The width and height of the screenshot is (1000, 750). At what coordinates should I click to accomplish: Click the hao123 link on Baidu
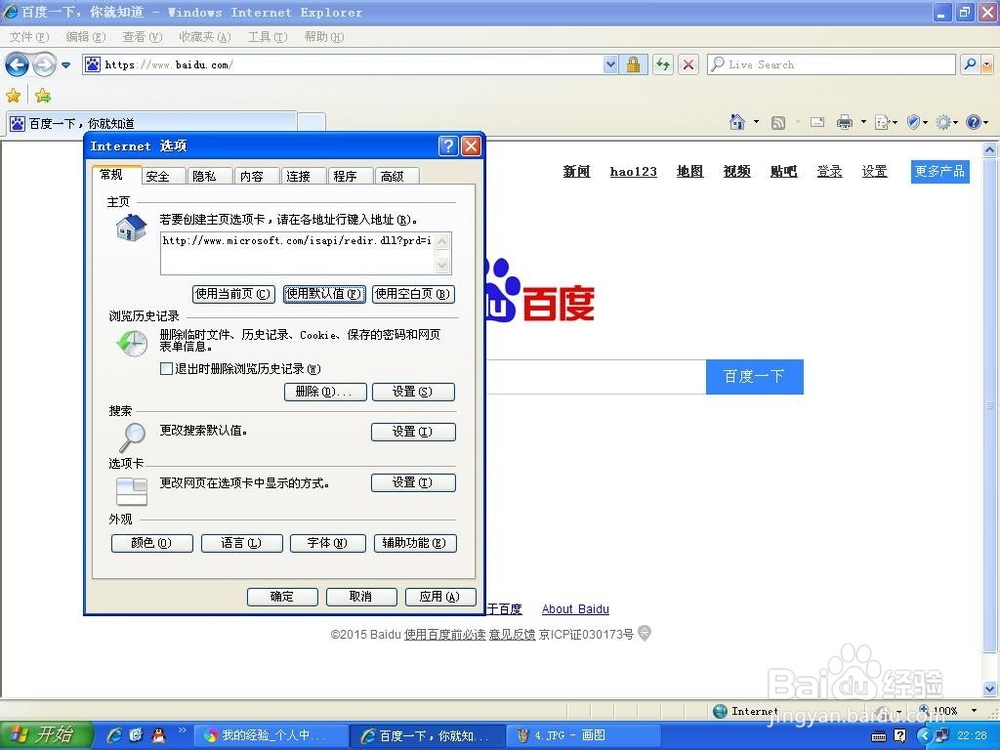point(633,171)
